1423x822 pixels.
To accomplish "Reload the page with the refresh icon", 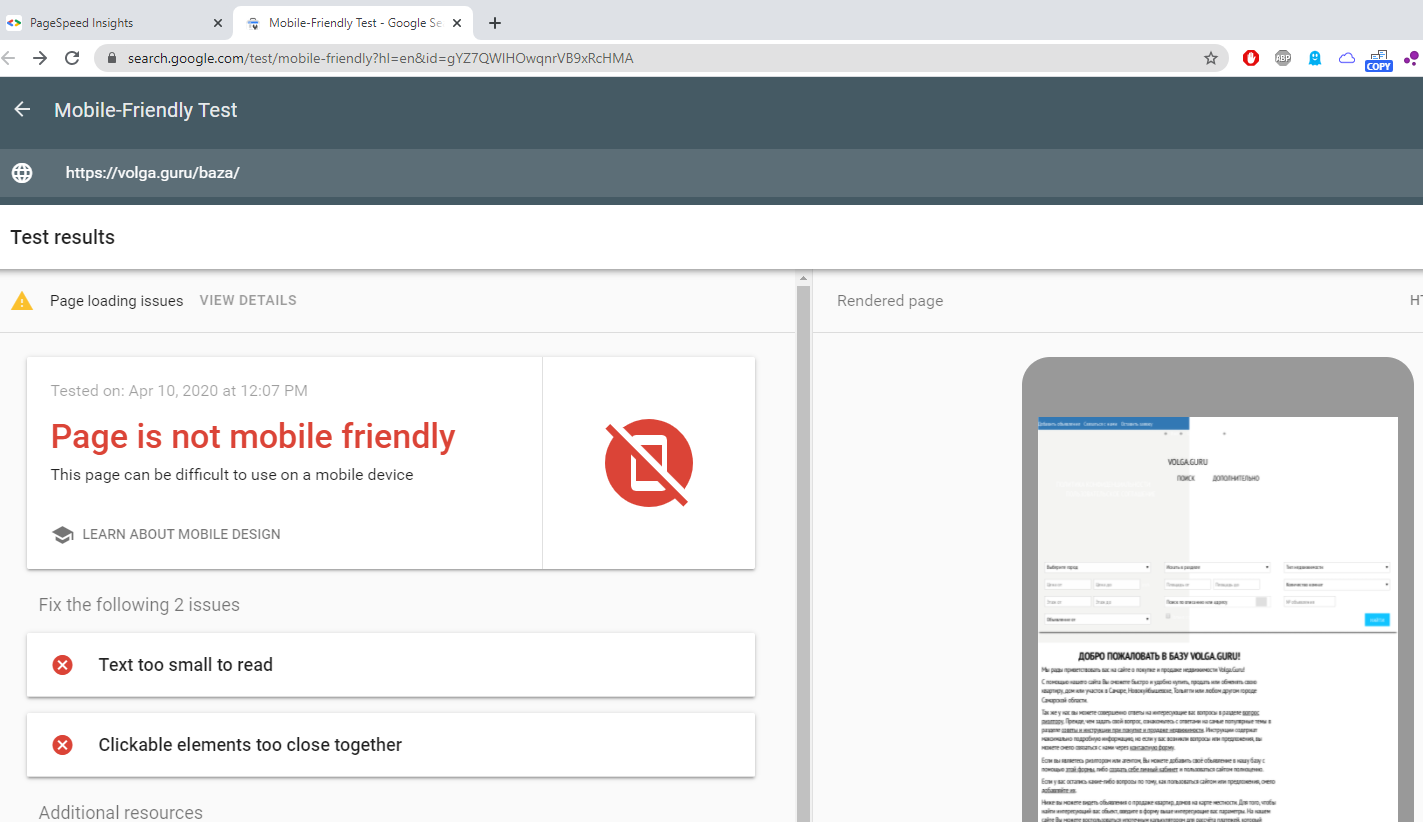I will [x=72, y=58].
